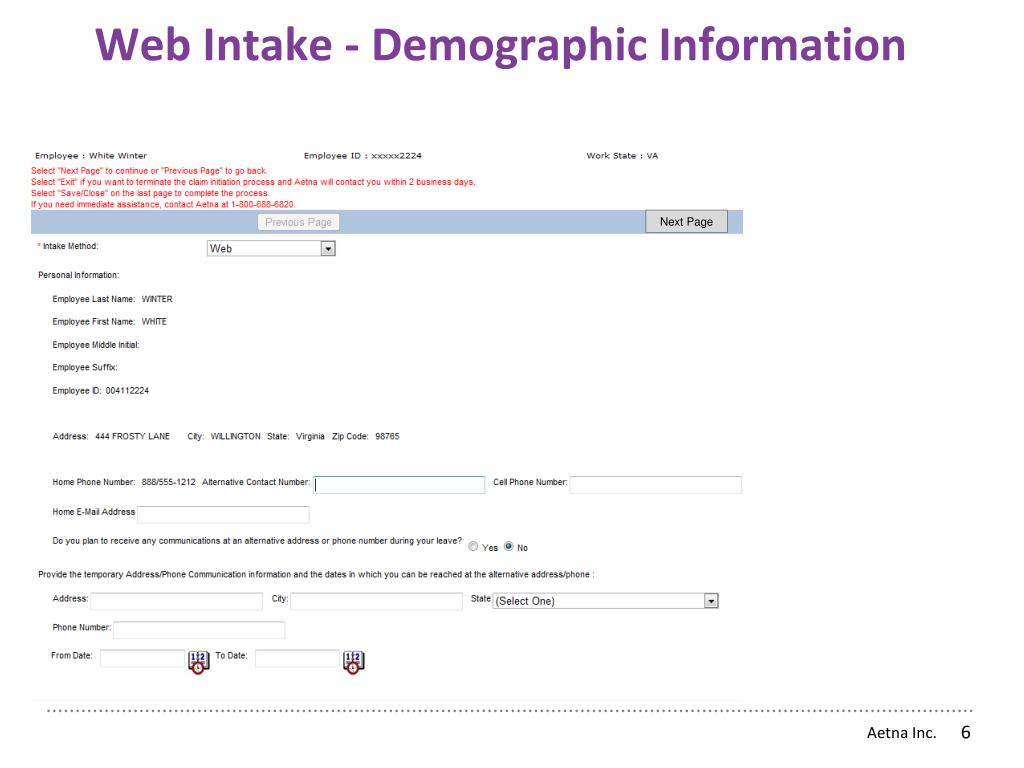The width and height of the screenshot is (1024, 768).
Task: Click the header text Work State : VA
Action: pyautogui.click(x=622, y=155)
